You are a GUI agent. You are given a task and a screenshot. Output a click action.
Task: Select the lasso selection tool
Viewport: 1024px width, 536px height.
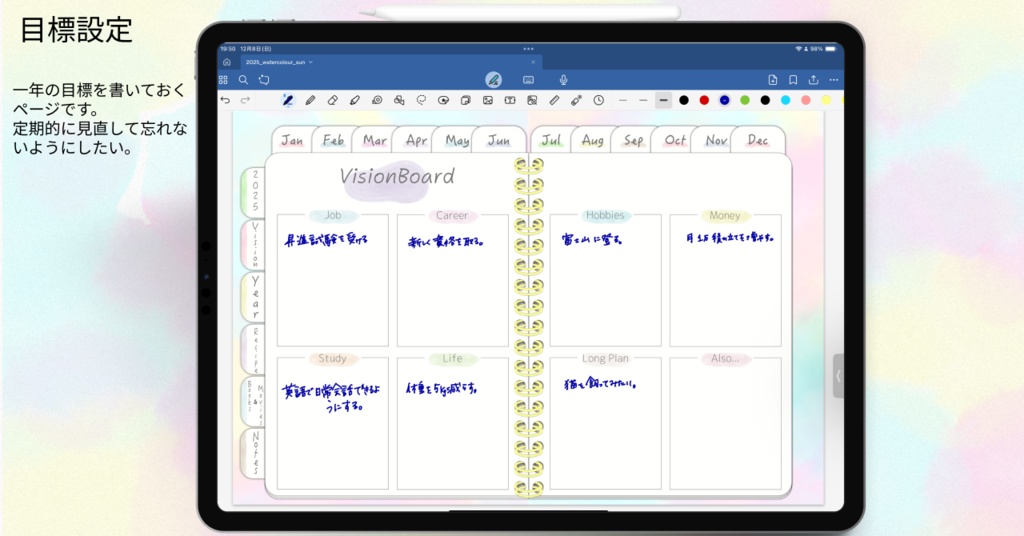coord(421,100)
